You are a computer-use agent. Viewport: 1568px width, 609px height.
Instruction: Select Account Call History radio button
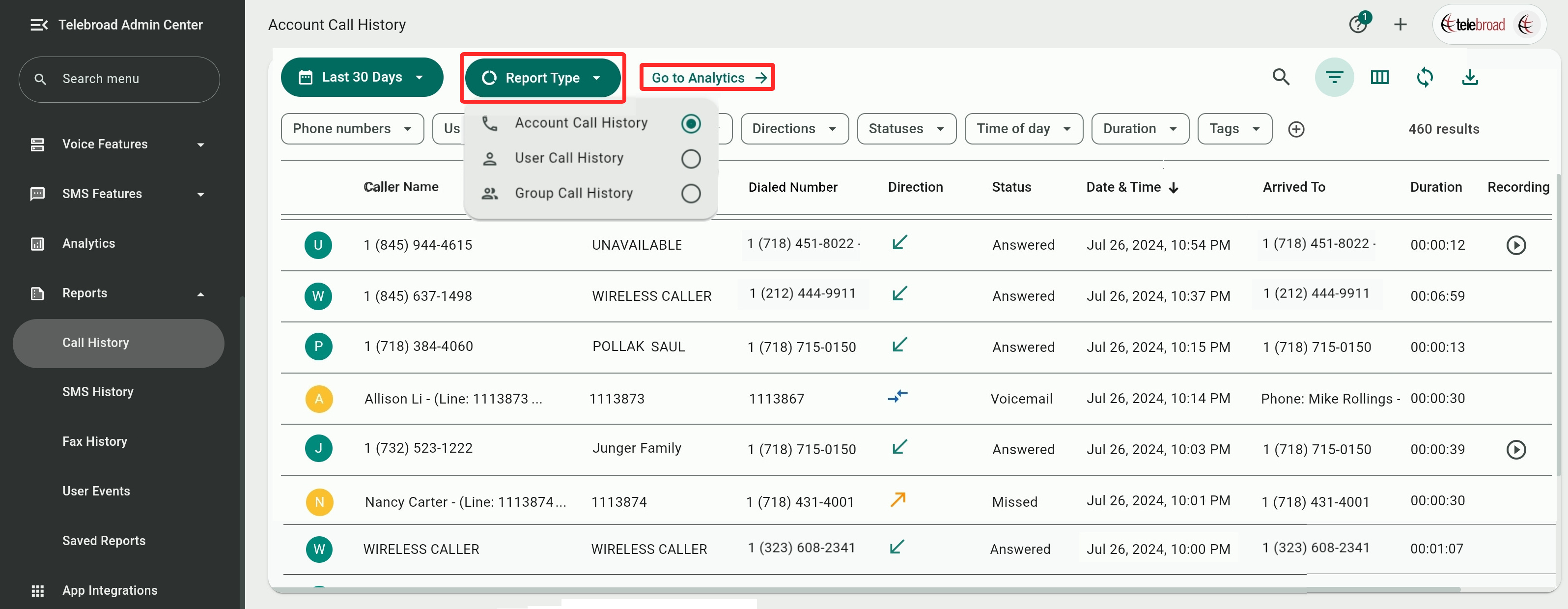tap(690, 124)
